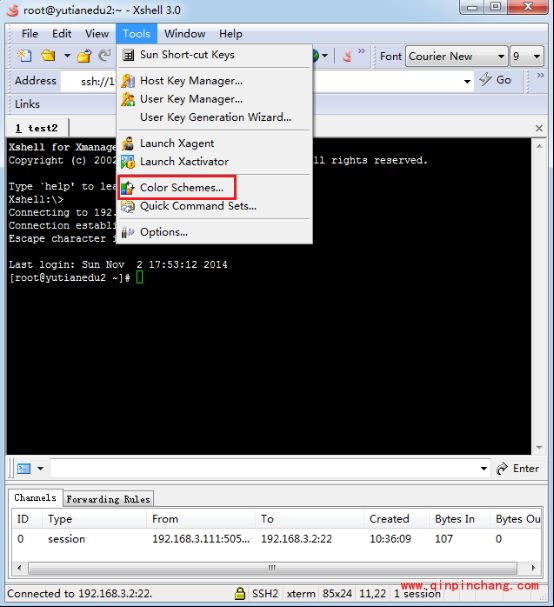554x607 pixels.
Task: Open Host Key Manager
Action: pyautogui.click(x=214, y=81)
